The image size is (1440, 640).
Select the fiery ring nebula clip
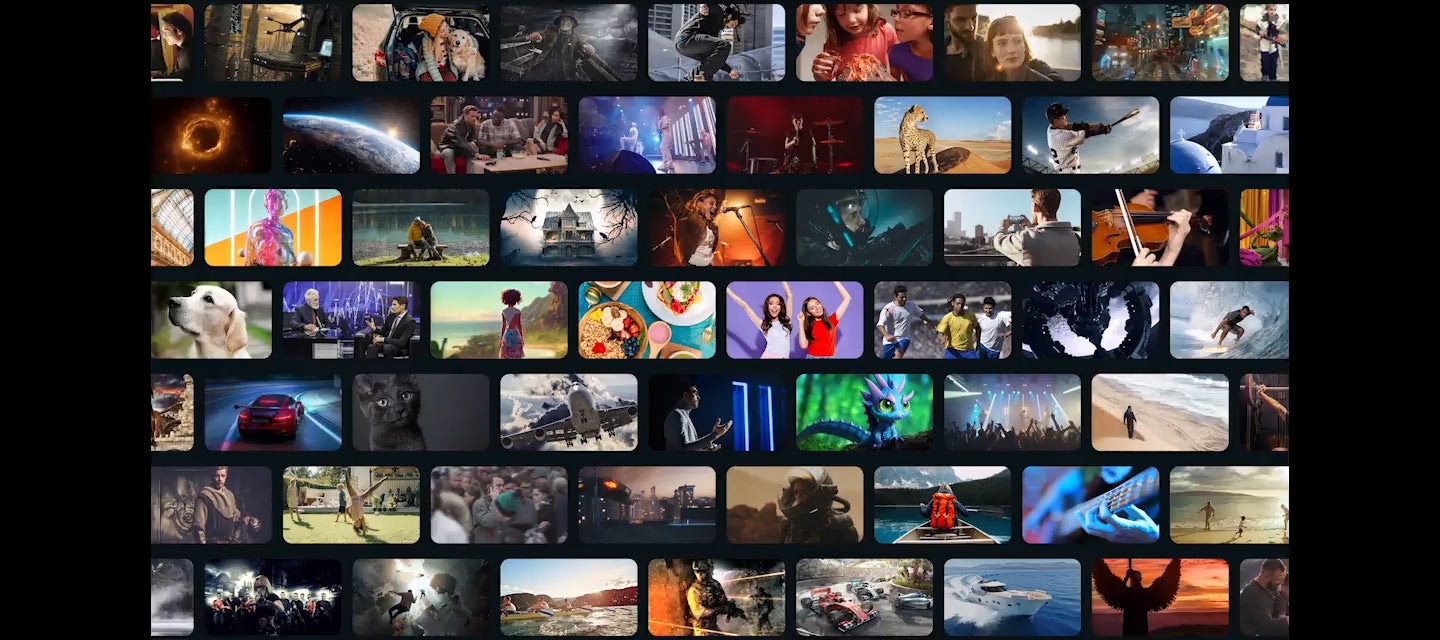pyautogui.click(x=210, y=135)
